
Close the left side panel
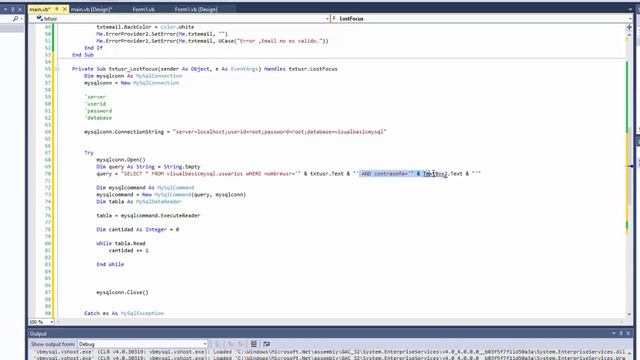(x=20, y=9)
